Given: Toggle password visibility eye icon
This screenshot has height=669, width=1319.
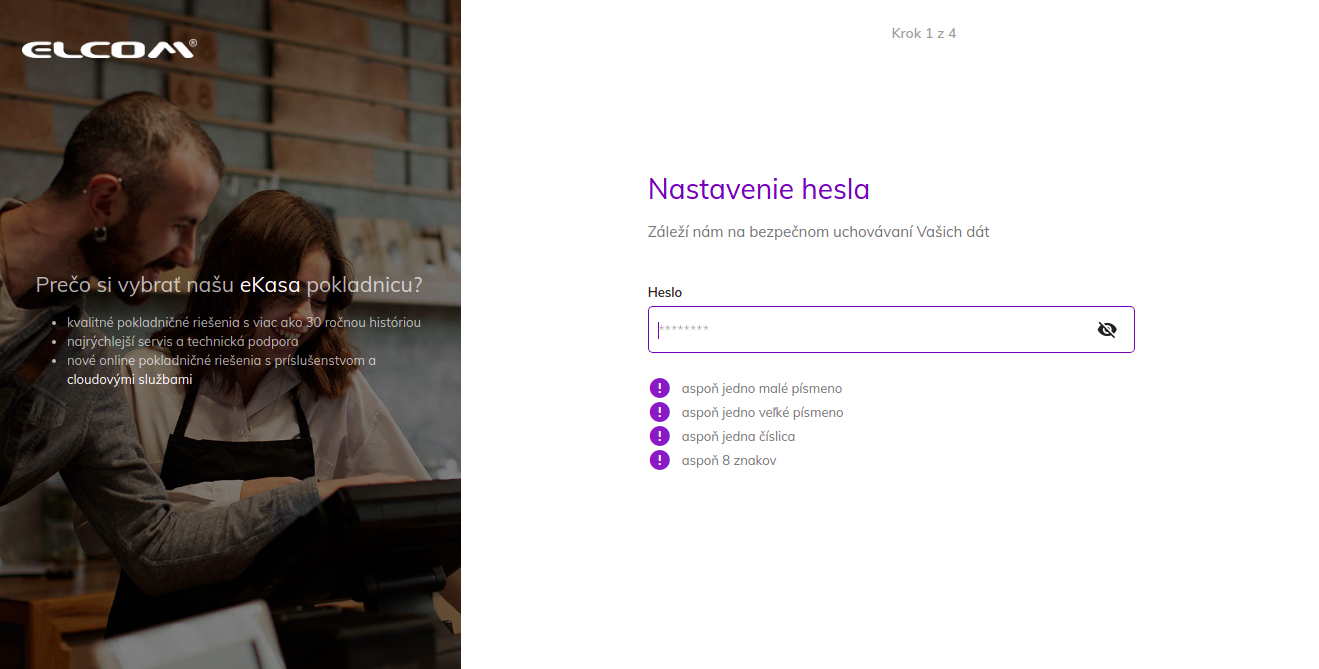Looking at the screenshot, I should click(x=1106, y=329).
